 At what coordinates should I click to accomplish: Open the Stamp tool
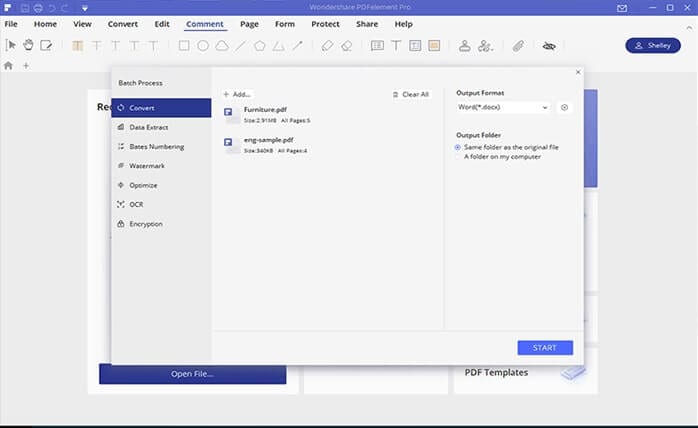[x=465, y=45]
